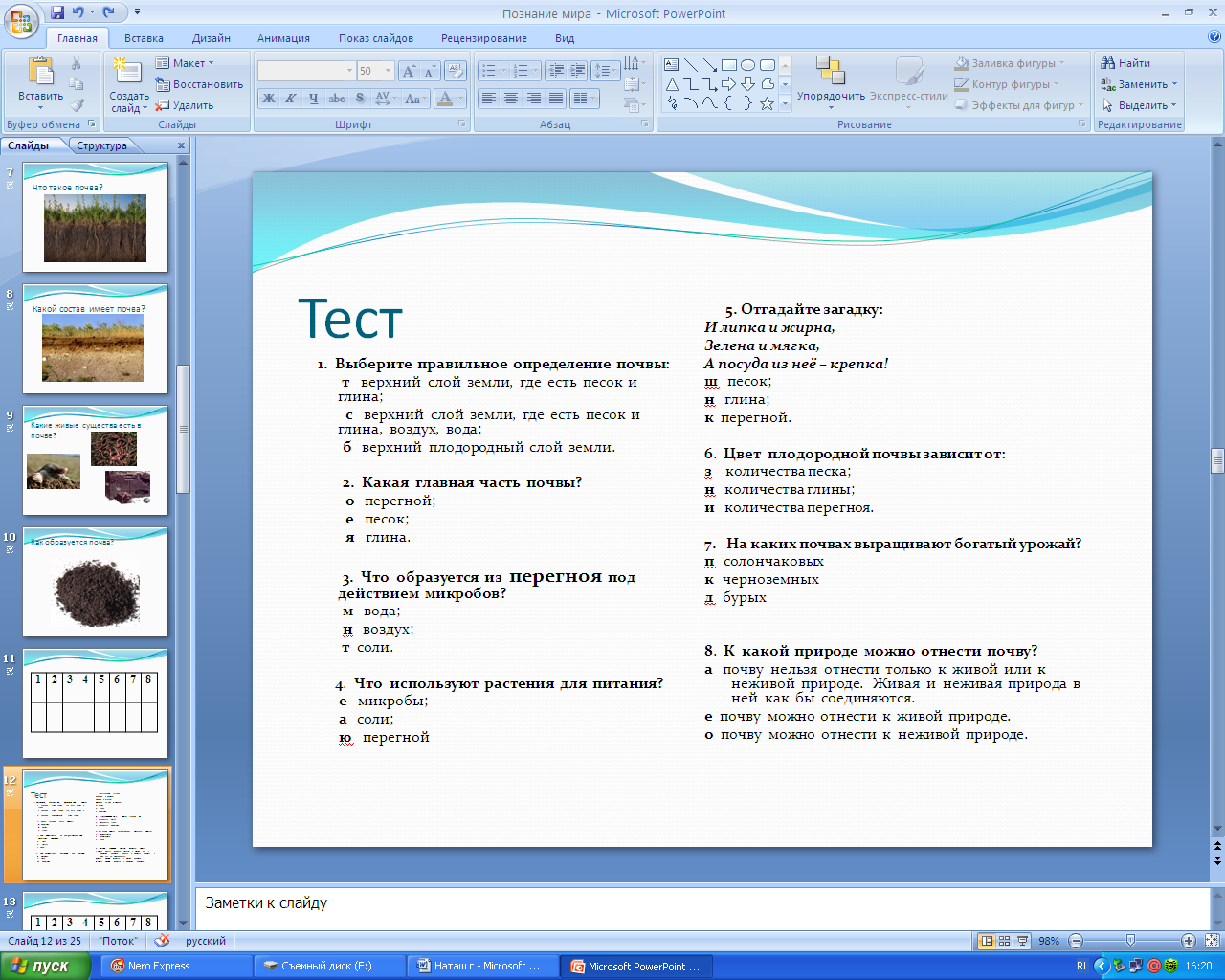The height and width of the screenshot is (980, 1225).
Task: Decrease font size with small A icon
Action: pos(429,71)
